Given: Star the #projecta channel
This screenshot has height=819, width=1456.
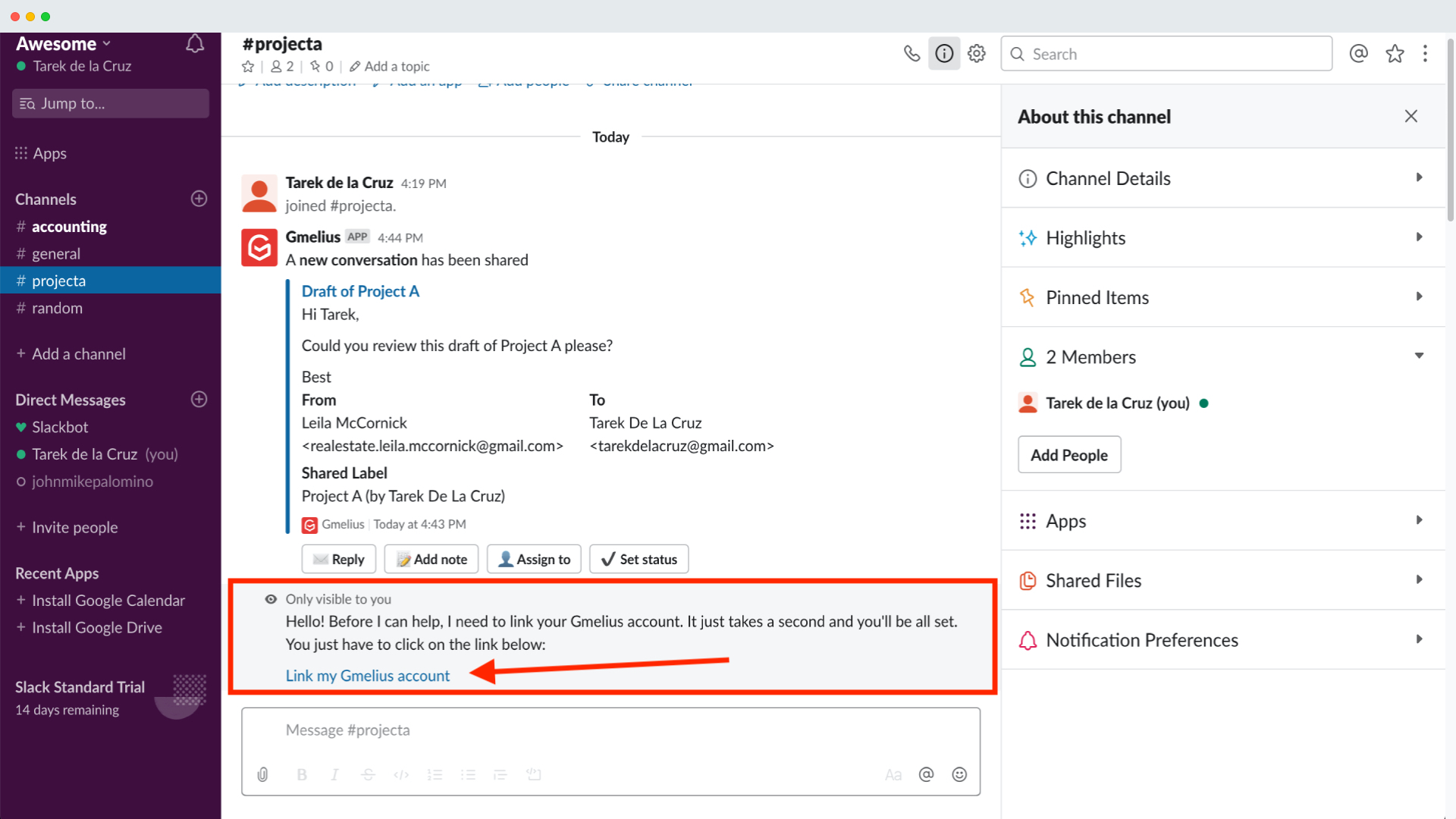Looking at the screenshot, I should coord(248,67).
